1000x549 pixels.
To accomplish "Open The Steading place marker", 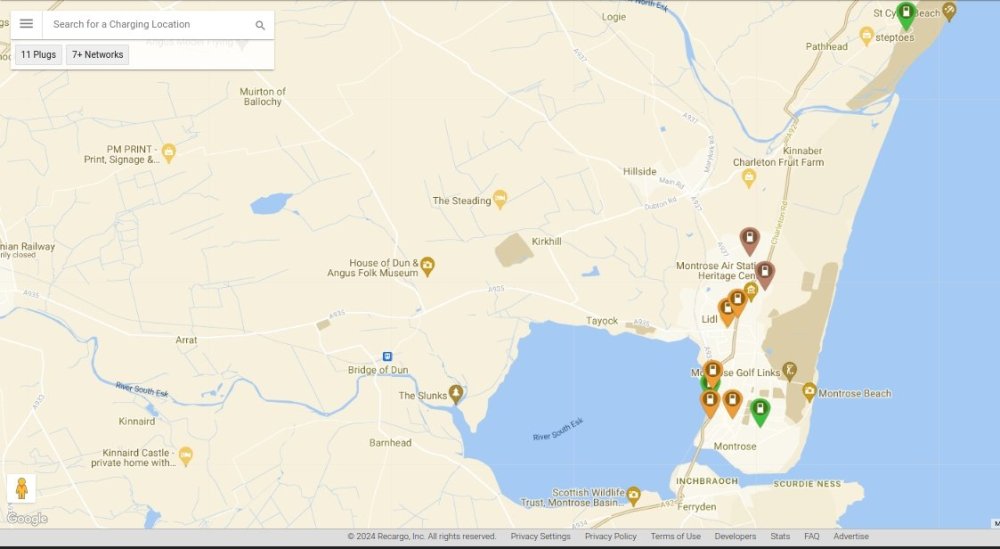I will 500,199.
